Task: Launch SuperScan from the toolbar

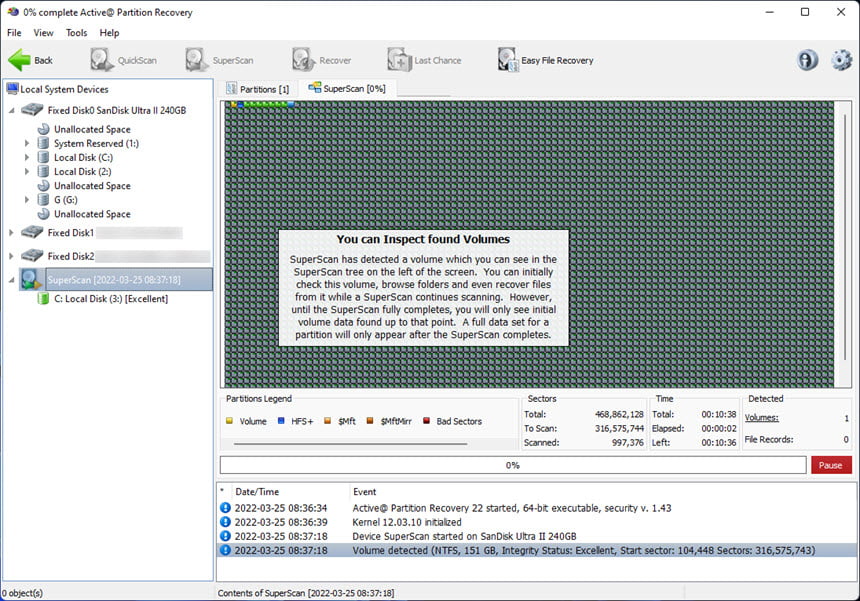Action: click(x=219, y=60)
